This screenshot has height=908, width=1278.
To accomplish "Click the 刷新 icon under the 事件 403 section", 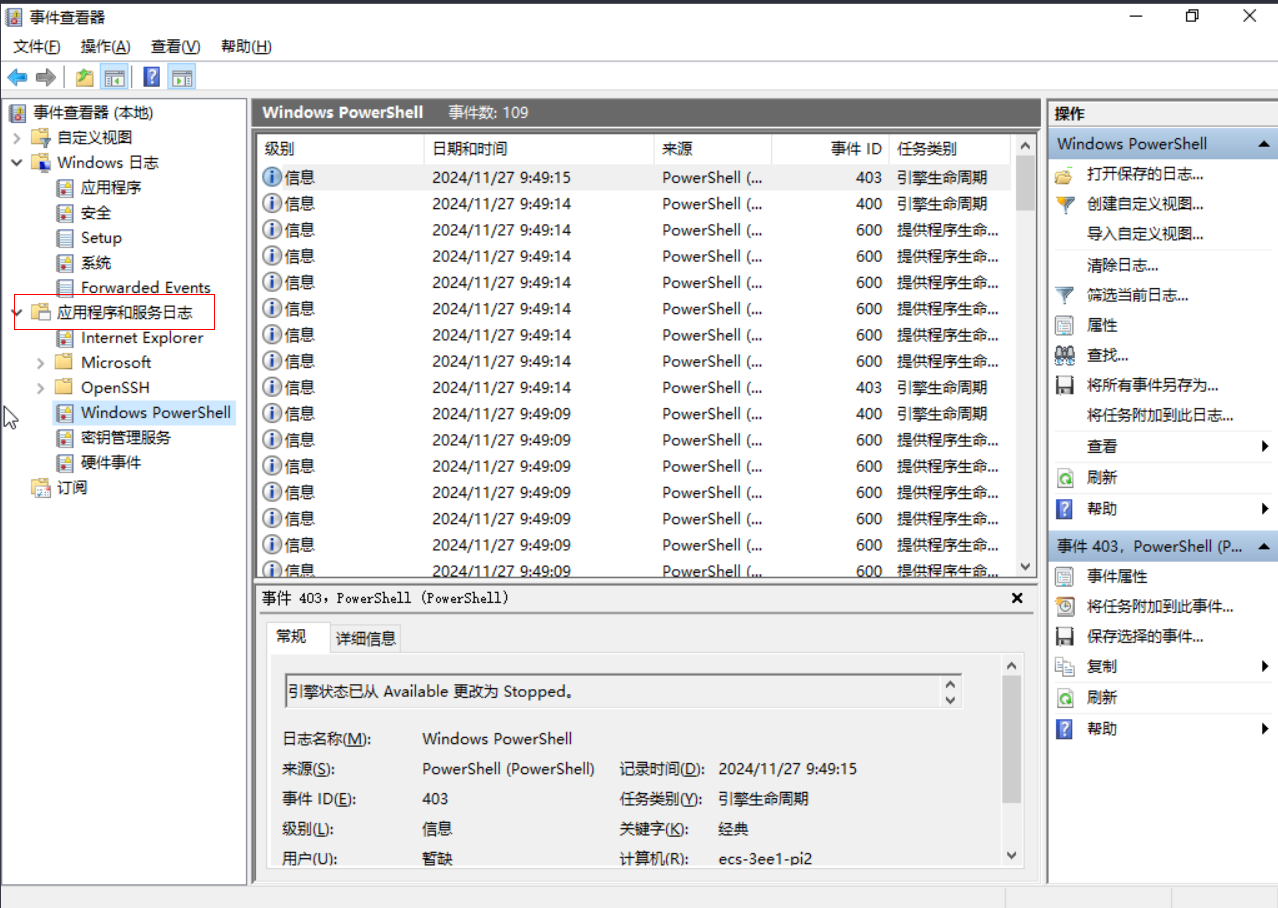I will pyautogui.click(x=1065, y=698).
